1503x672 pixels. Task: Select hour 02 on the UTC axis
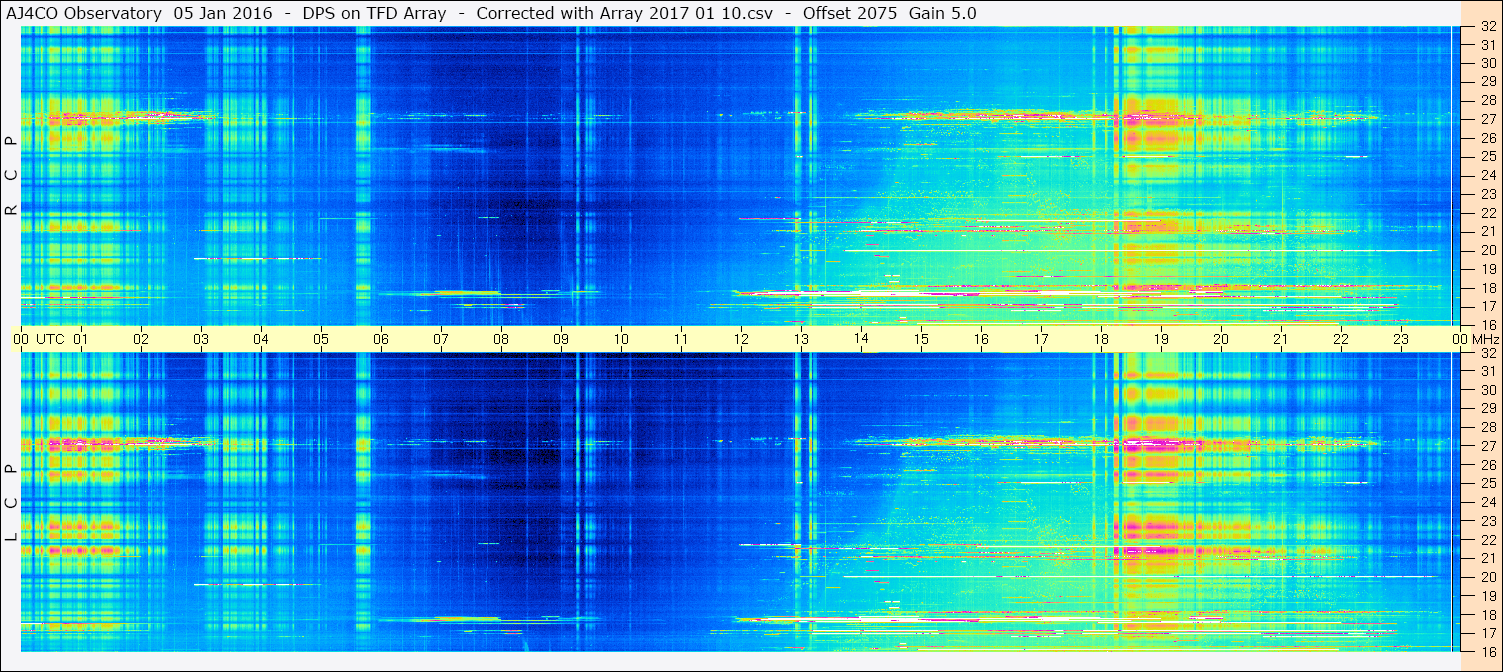141,339
